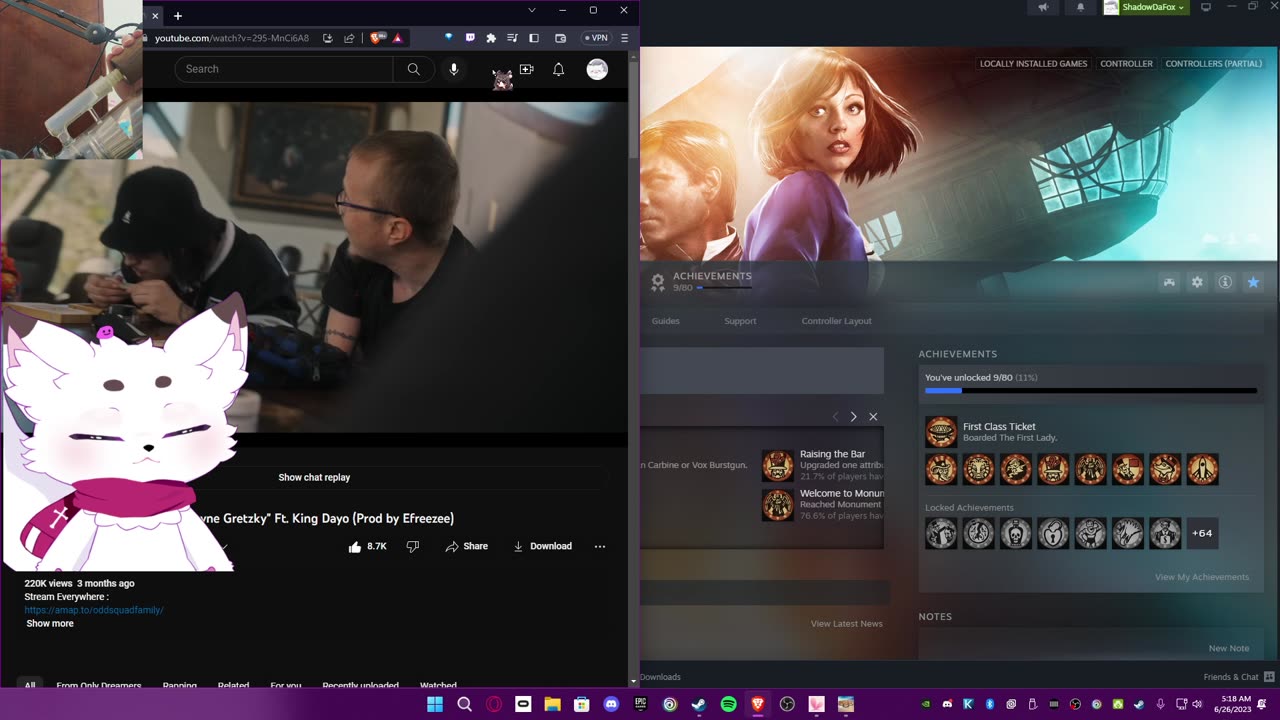Viewport: 1280px width, 720px height.
Task: Open the Brave hamburger main menu
Action: 624,38
